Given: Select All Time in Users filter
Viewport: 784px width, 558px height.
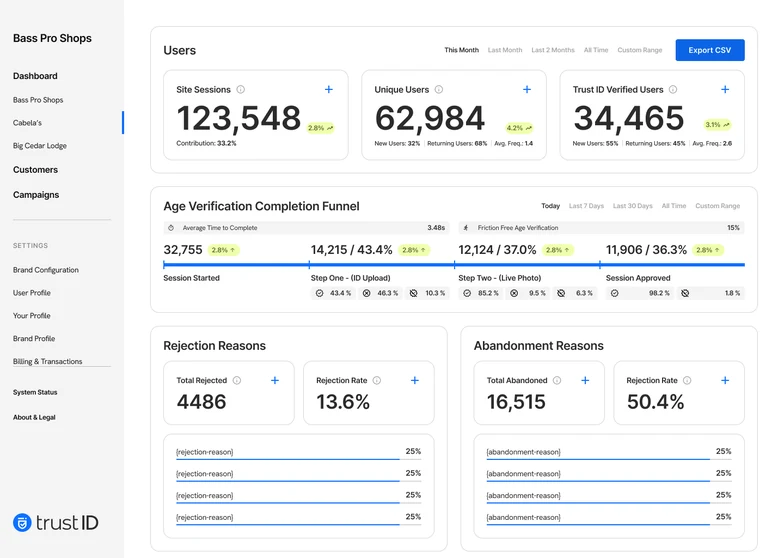Looking at the screenshot, I should click(x=596, y=50).
